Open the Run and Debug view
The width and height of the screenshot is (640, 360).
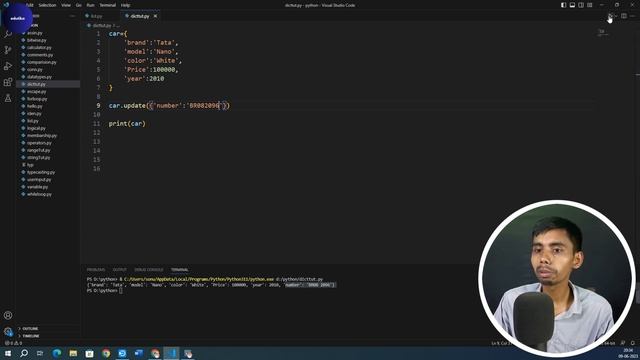tap(8, 66)
